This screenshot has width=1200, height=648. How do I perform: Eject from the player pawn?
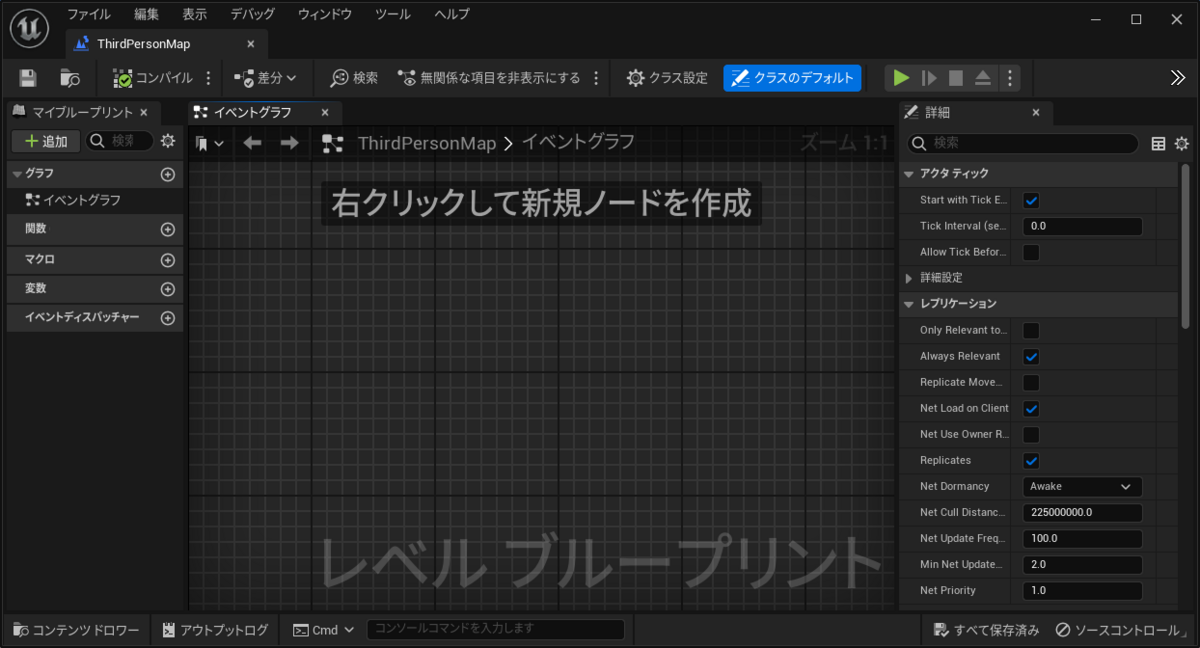982,77
